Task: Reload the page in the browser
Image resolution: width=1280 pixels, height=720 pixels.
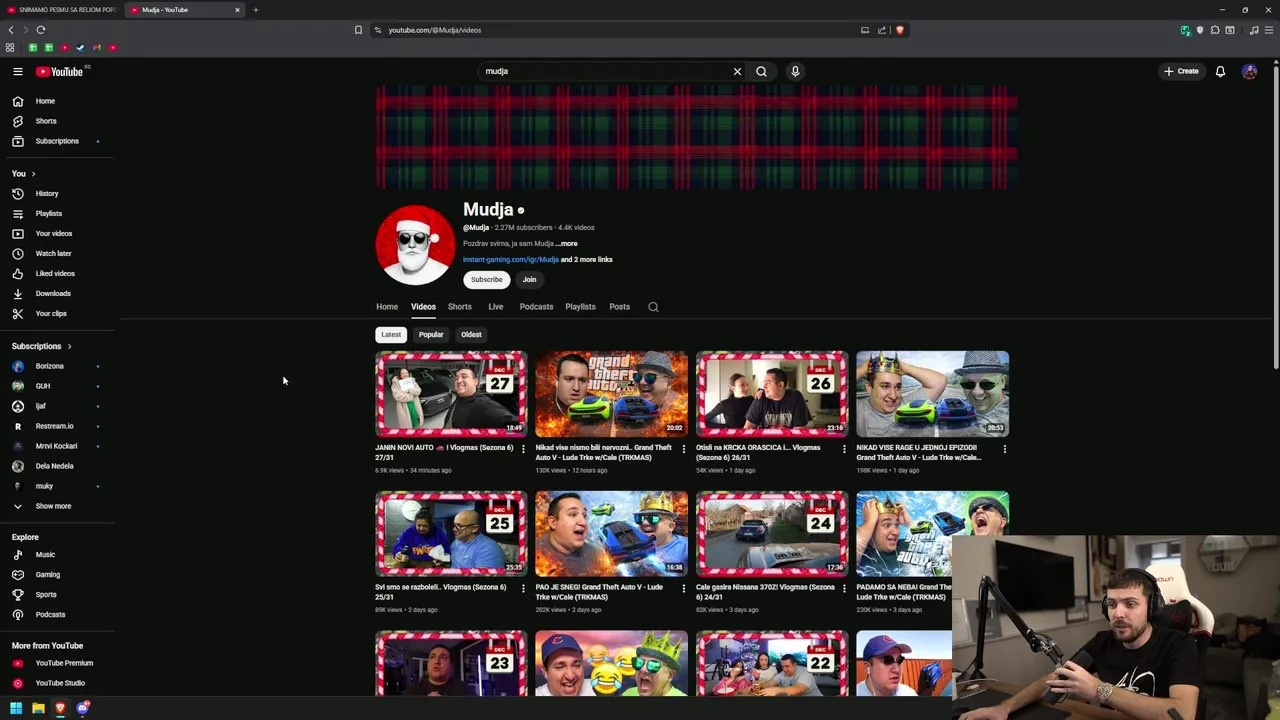Action: [x=41, y=30]
